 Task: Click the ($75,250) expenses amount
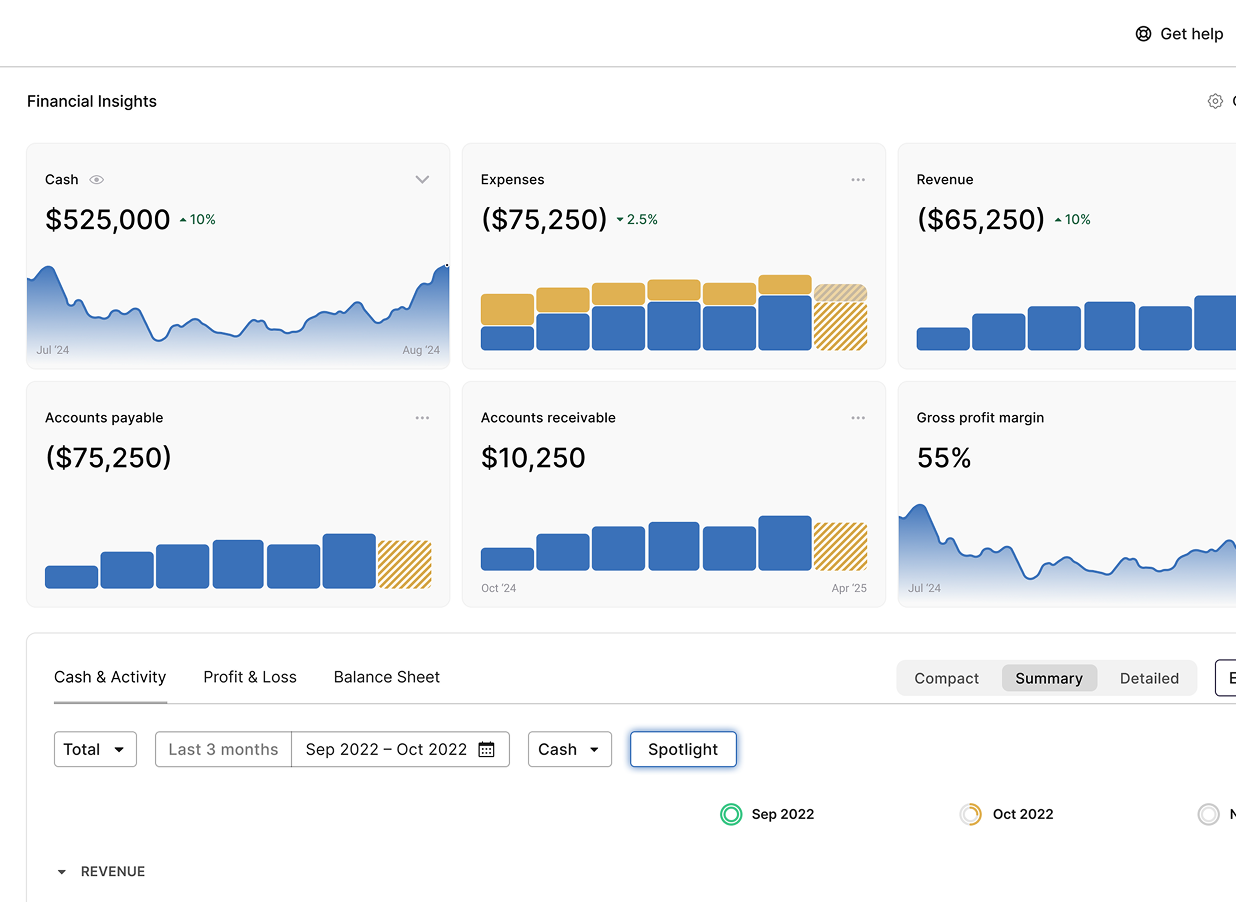[544, 220]
